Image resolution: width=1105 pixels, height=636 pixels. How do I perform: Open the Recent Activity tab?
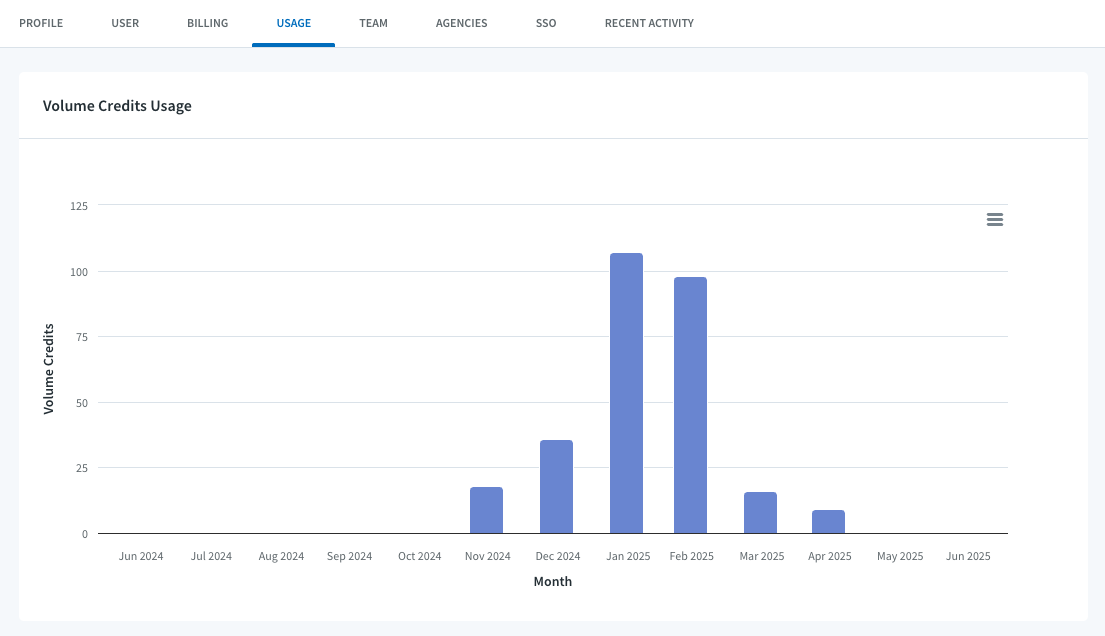click(x=649, y=23)
